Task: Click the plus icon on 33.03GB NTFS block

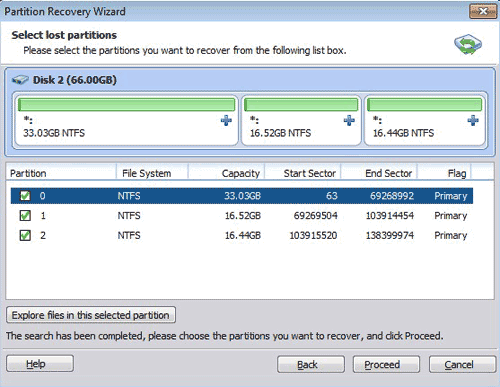Action: (226, 120)
